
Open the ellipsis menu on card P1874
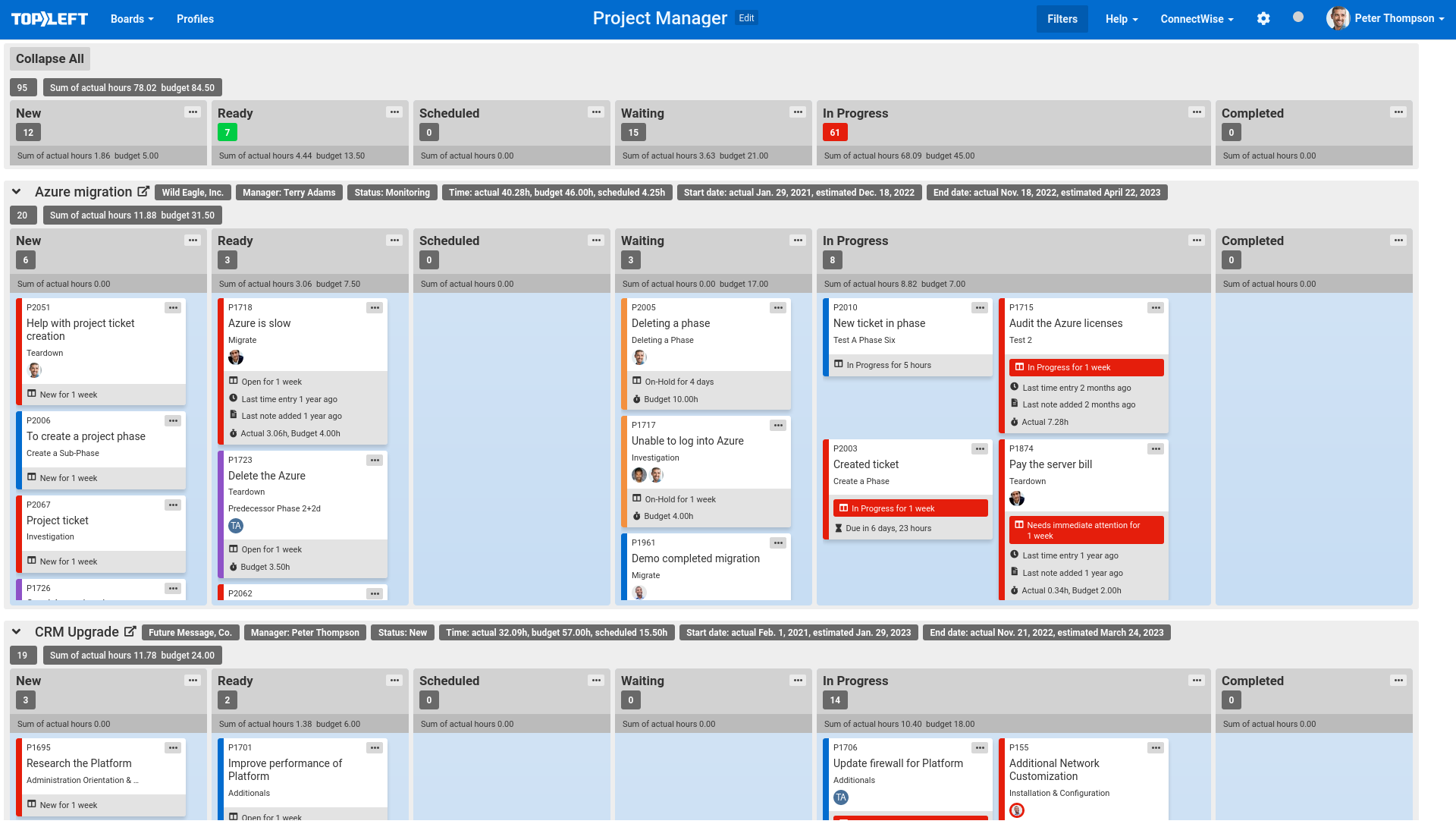point(1156,449)
